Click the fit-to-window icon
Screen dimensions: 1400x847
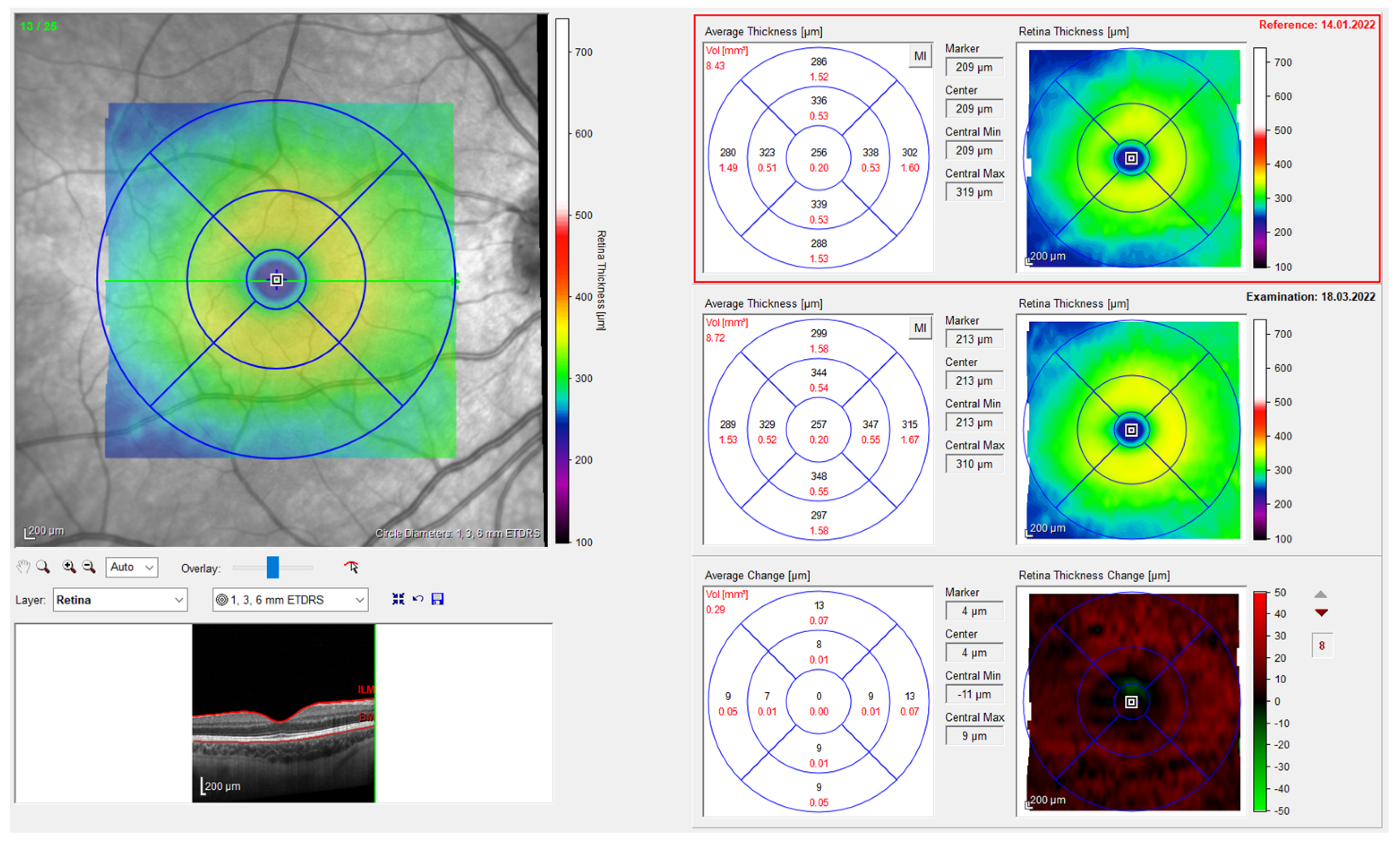point(399,599)
